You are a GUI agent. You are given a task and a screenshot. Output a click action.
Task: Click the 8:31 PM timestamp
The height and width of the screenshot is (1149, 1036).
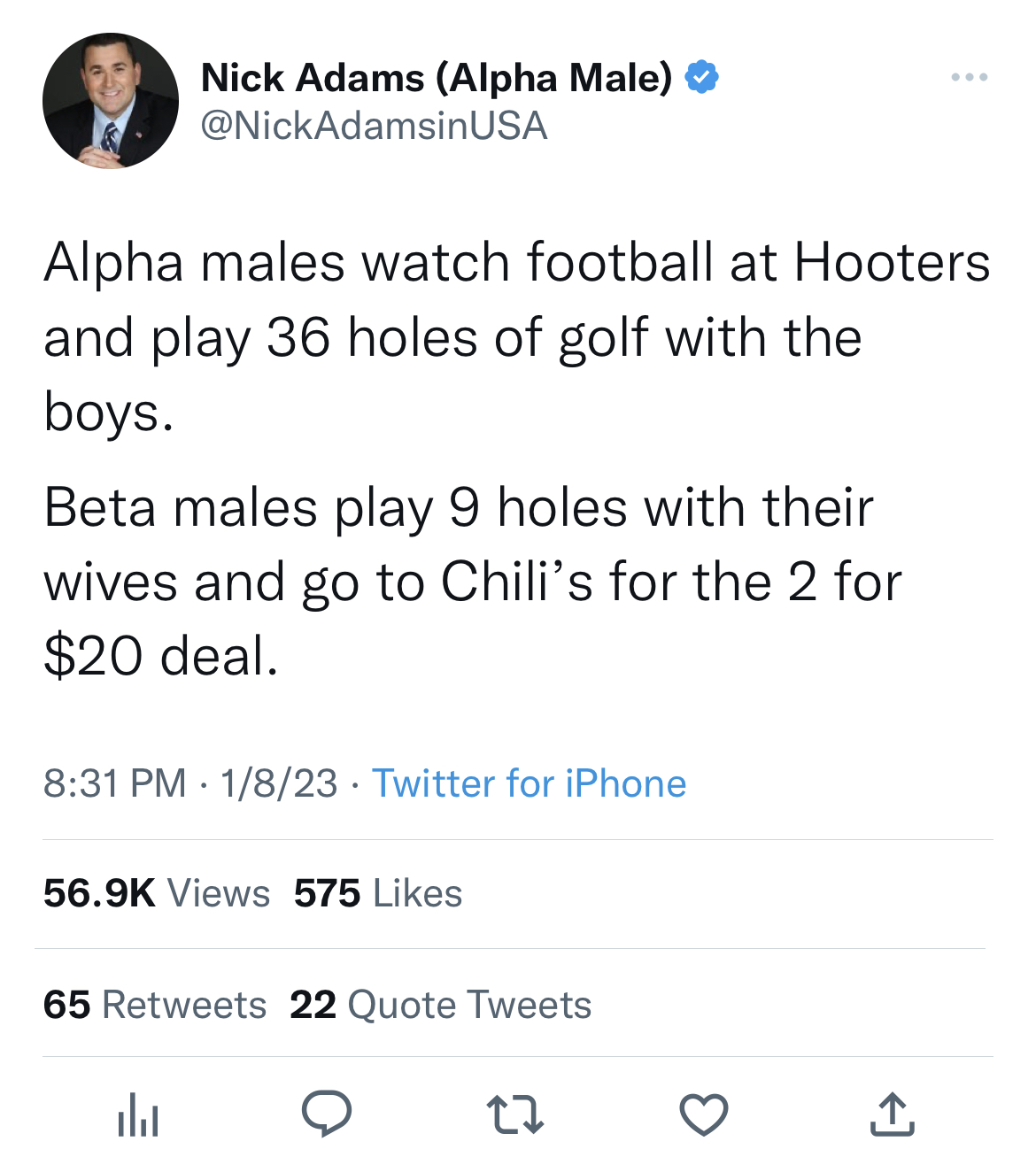[115, 783]
